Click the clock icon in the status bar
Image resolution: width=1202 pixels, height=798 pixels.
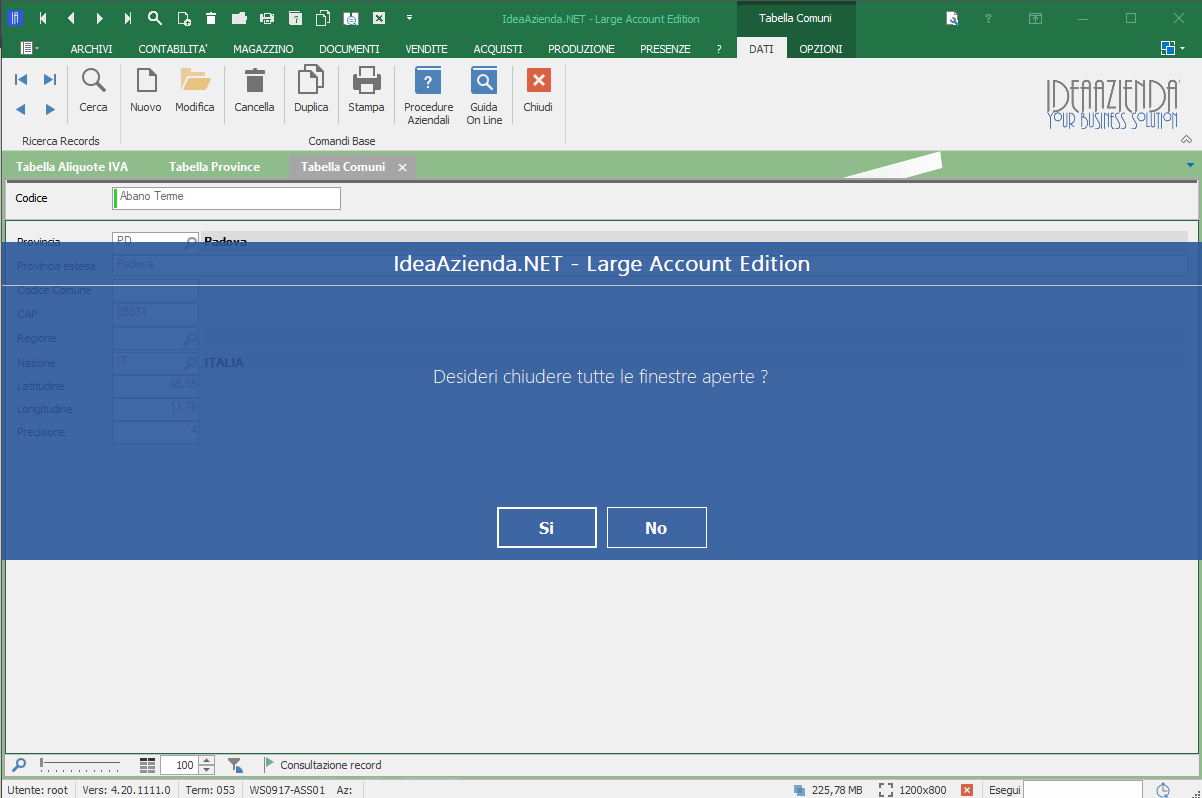(x=1163, y=789)
